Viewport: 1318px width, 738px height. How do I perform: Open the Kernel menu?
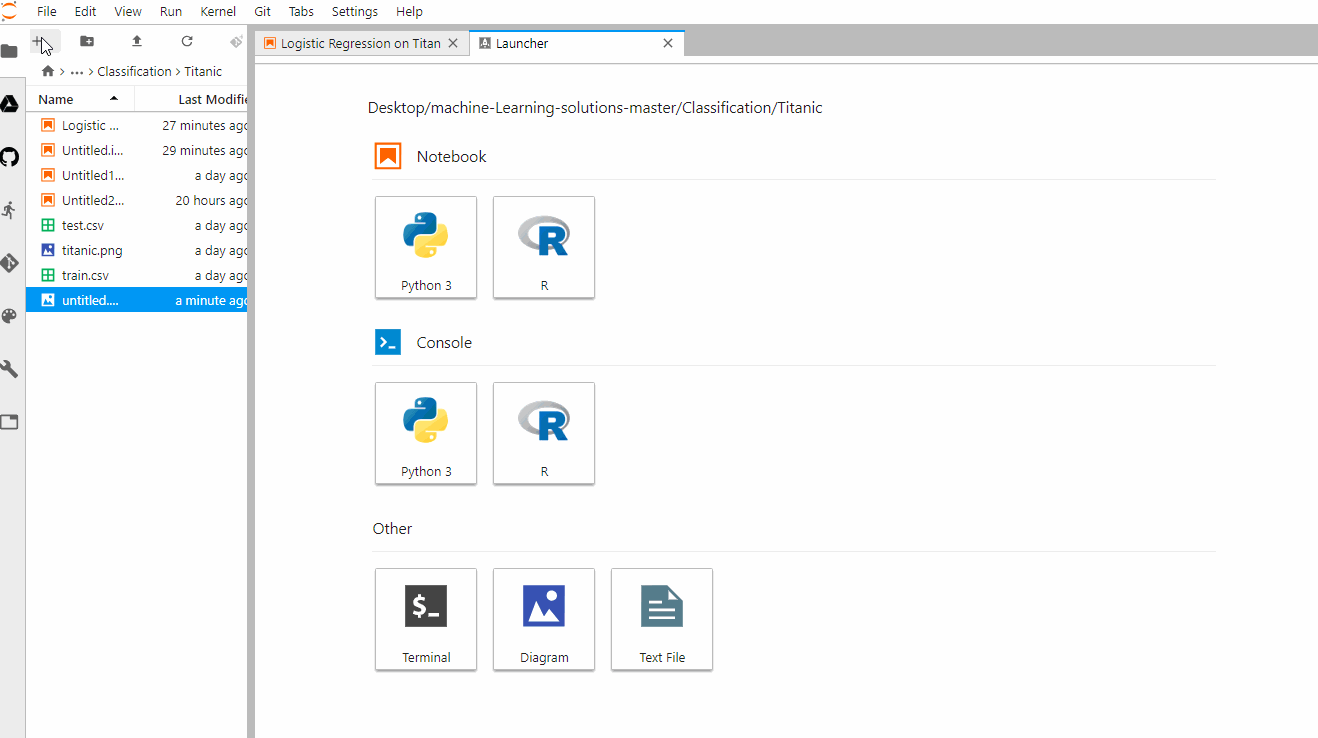tap(218, 12)
